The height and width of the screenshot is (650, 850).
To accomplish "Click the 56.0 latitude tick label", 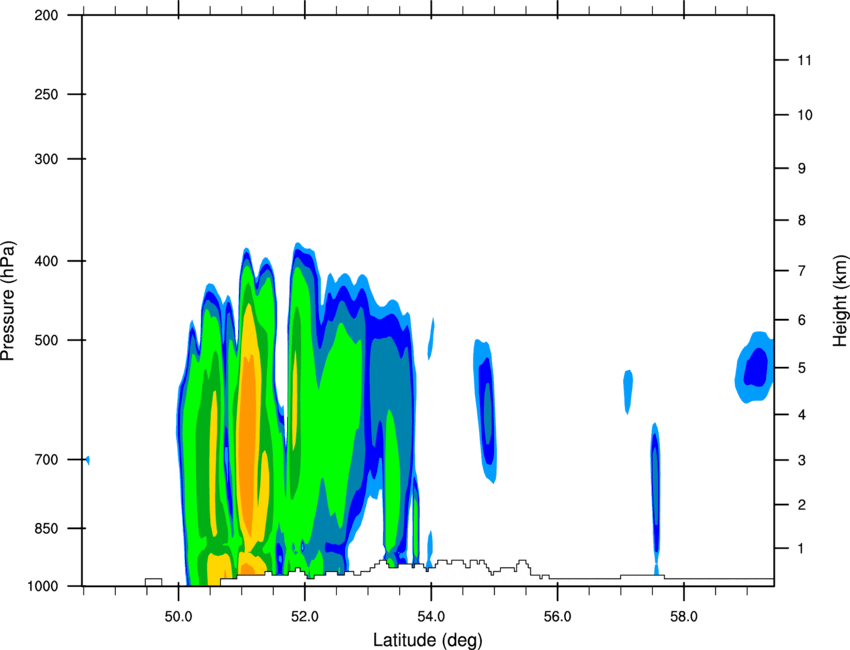I will (x=558, y=617).
